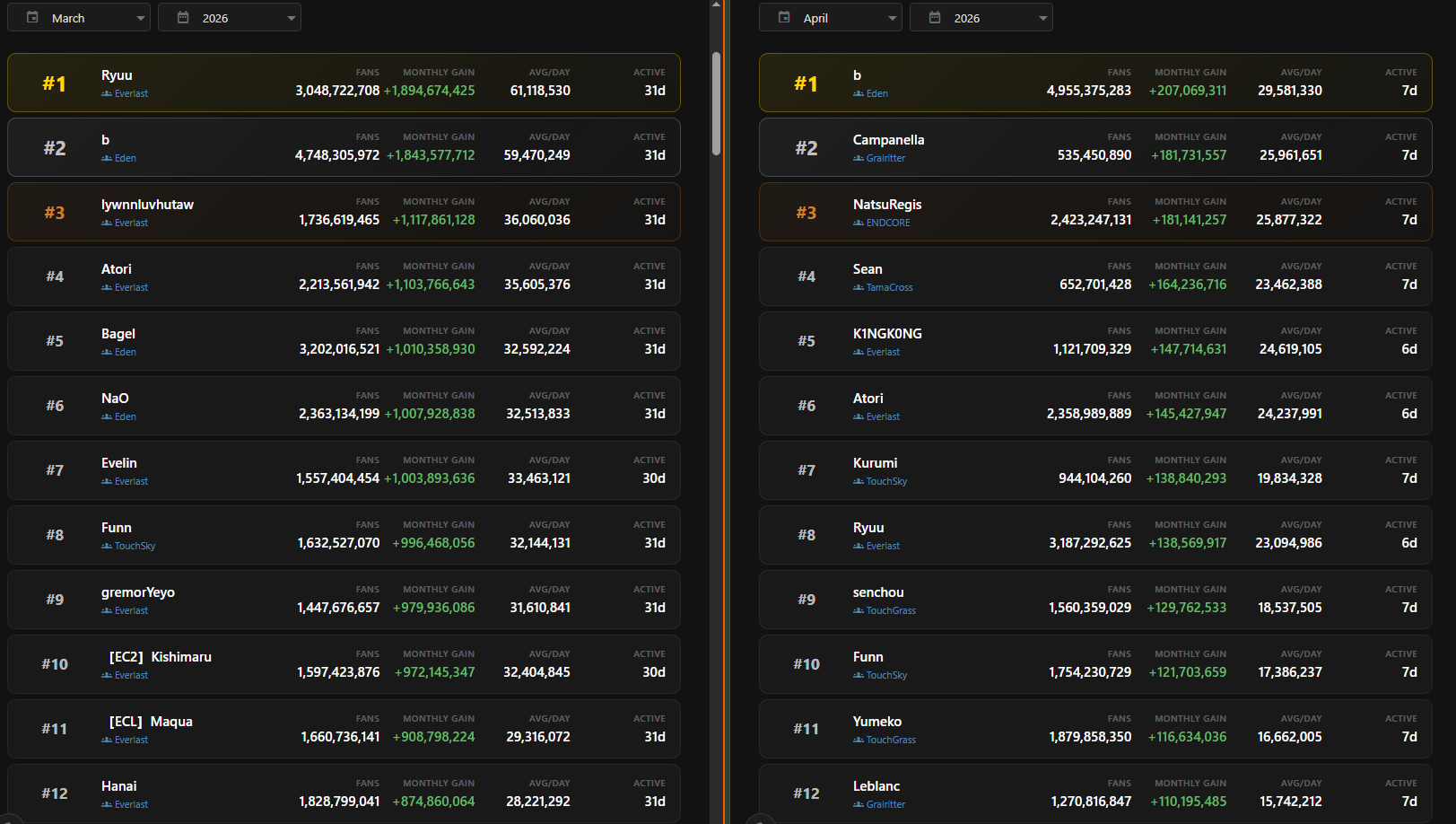Click monthly gain +207,069,311
1456x824 pixels.
[1188, 91]
